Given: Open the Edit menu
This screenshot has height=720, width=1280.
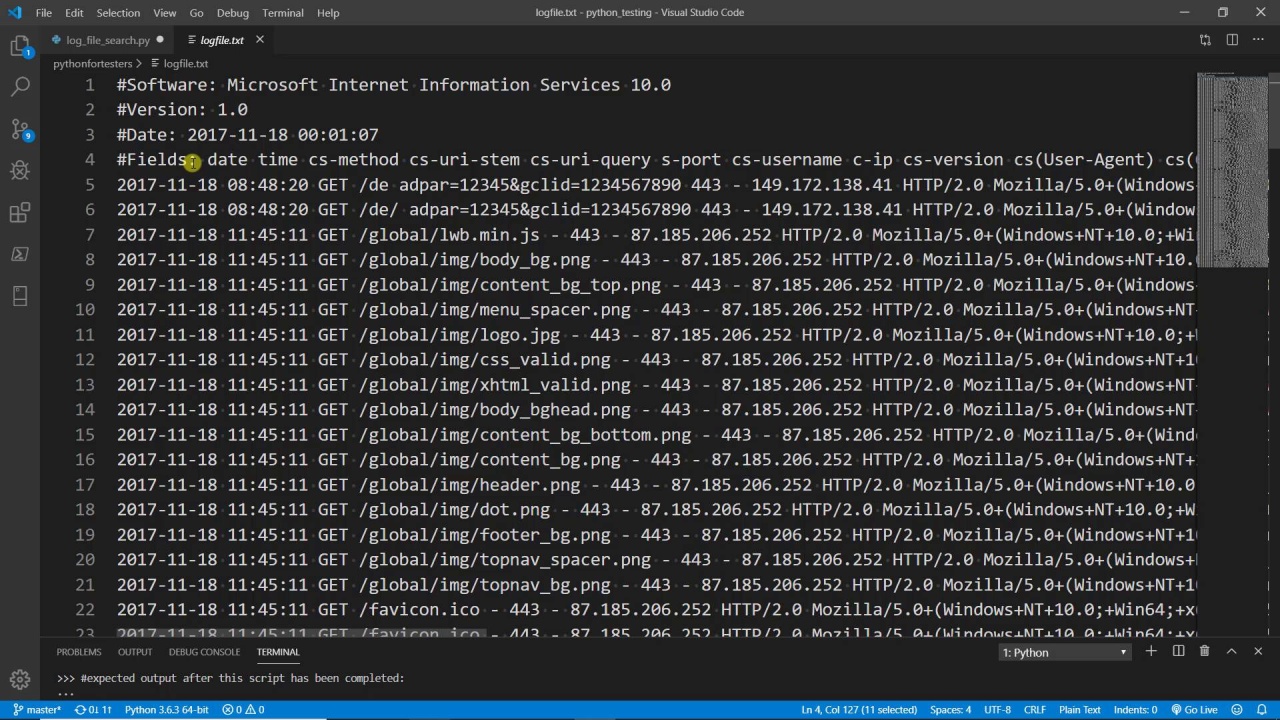Looking at the screenshot, I should tap(74, 13).
